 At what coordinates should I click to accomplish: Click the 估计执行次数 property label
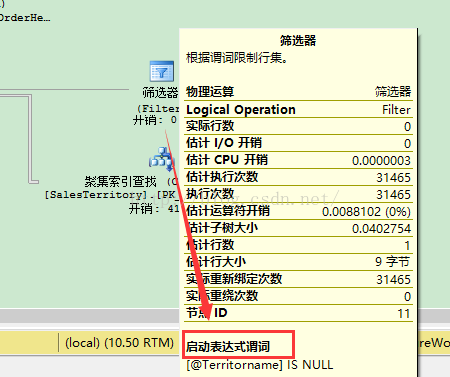click(222, 177)
